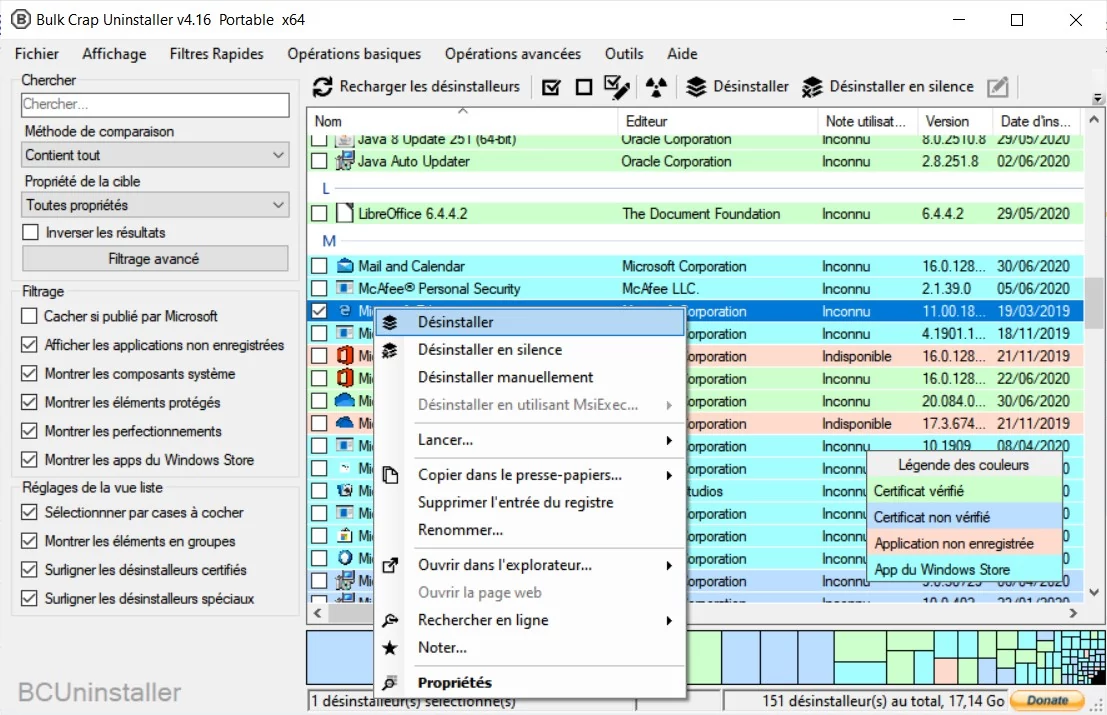Click the Mail and Calendar app icon
Screen dimensions: 1107x715
click(x=345, y=266)
